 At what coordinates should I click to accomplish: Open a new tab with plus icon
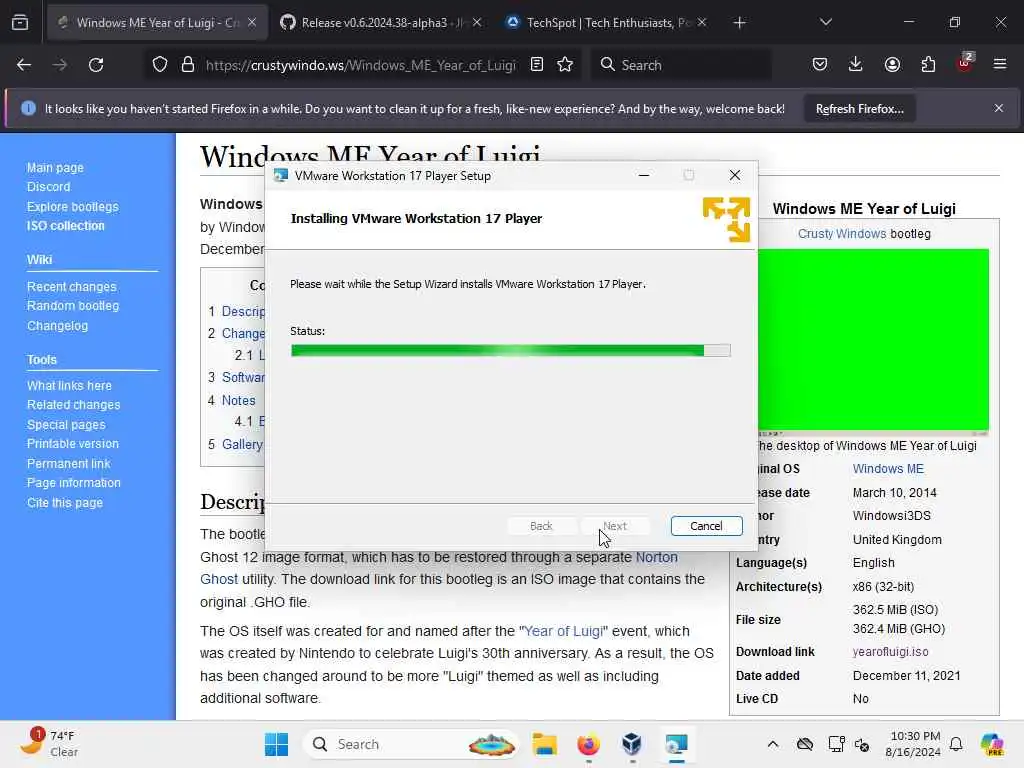[x=739, y=23]
